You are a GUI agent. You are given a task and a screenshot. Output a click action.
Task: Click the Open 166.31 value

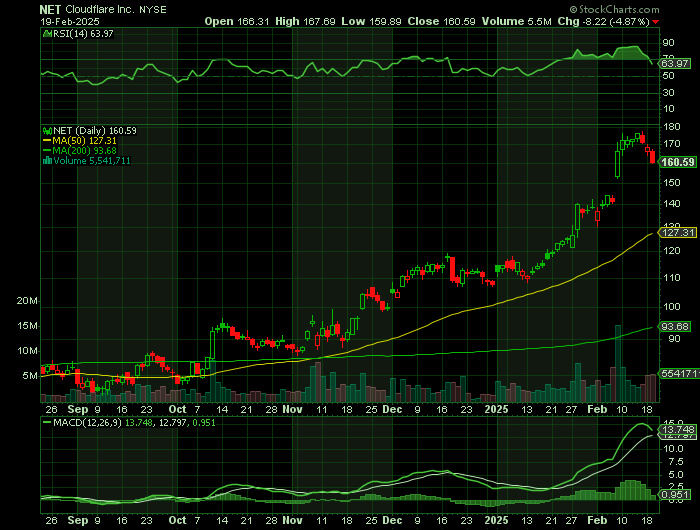click(237, 21)
